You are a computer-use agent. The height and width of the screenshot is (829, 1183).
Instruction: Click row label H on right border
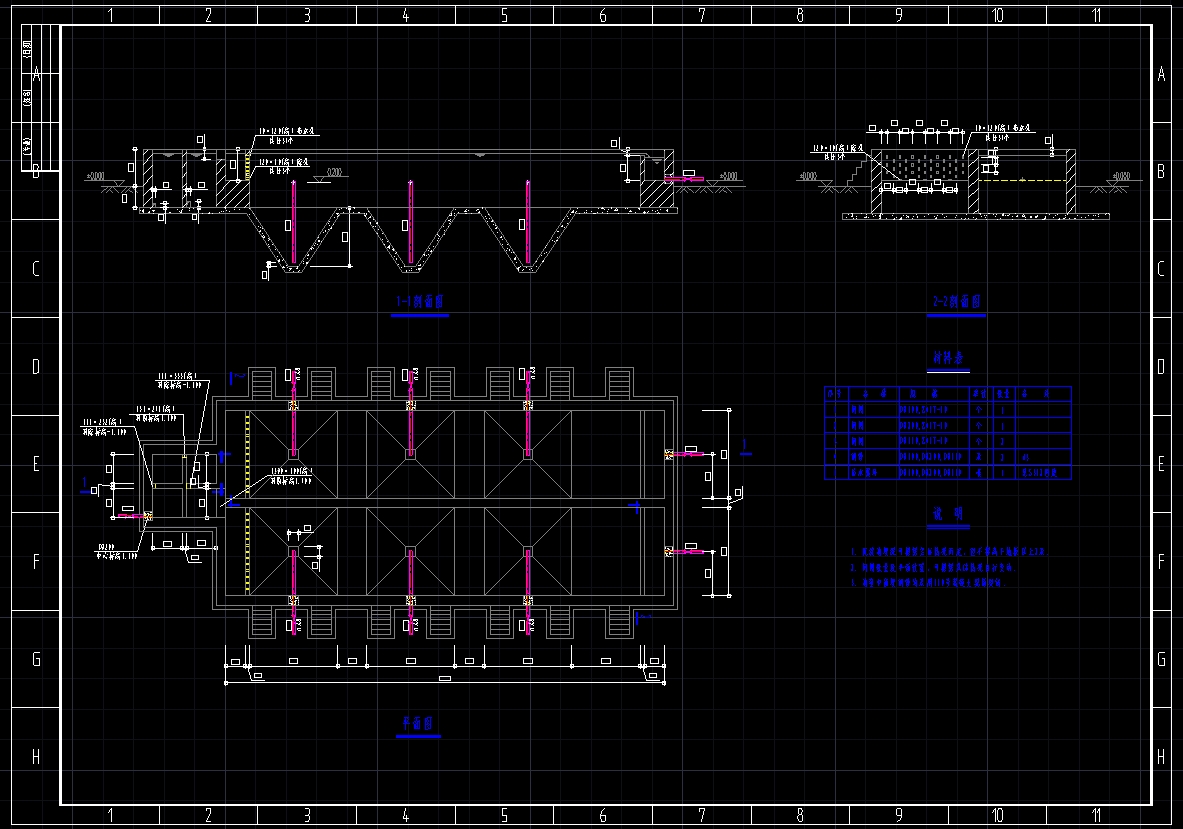(x=1161, y=757)
